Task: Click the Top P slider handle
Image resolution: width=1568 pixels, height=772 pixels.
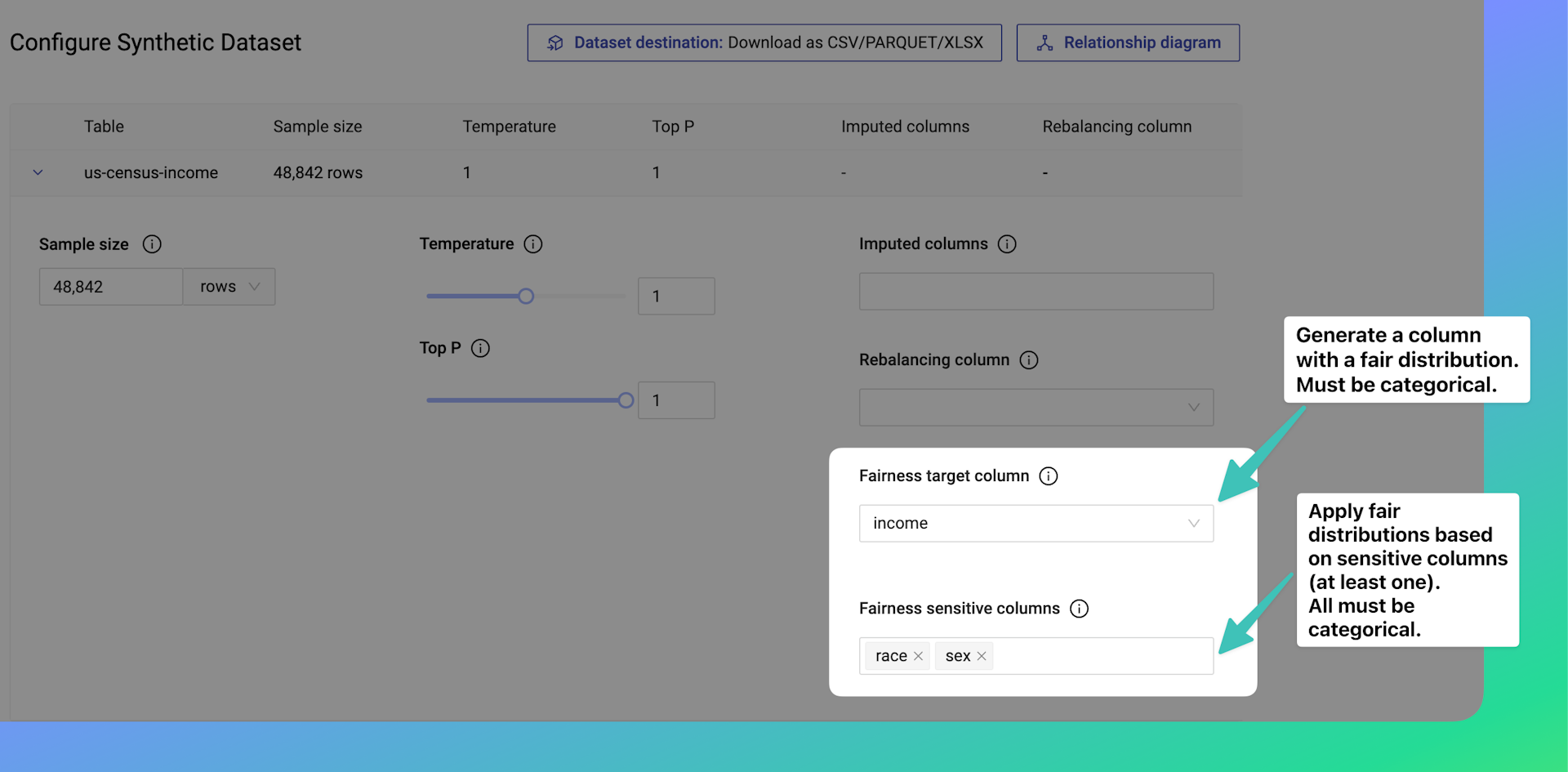Action: [x=626, y=400]
